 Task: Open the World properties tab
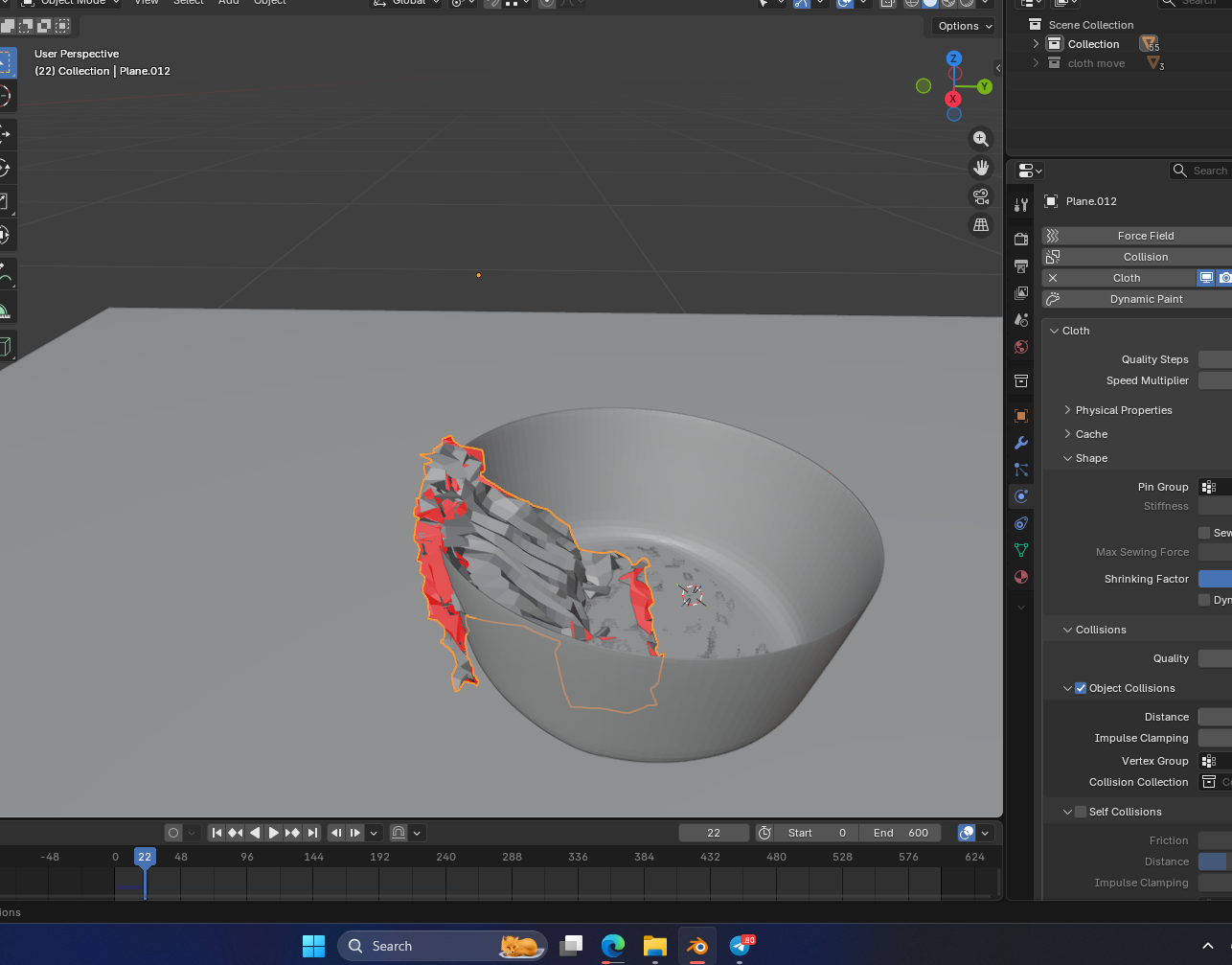[1021, 347]
